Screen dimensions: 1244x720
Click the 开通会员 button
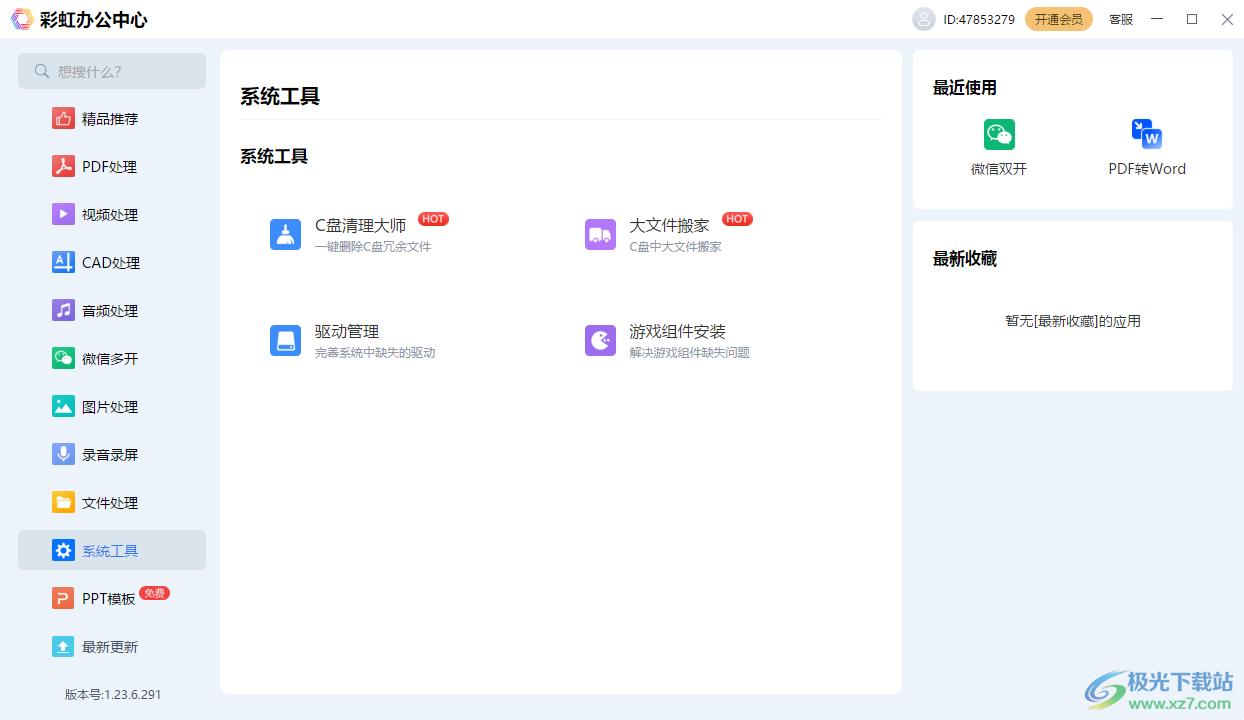[x=1058, y=19]
